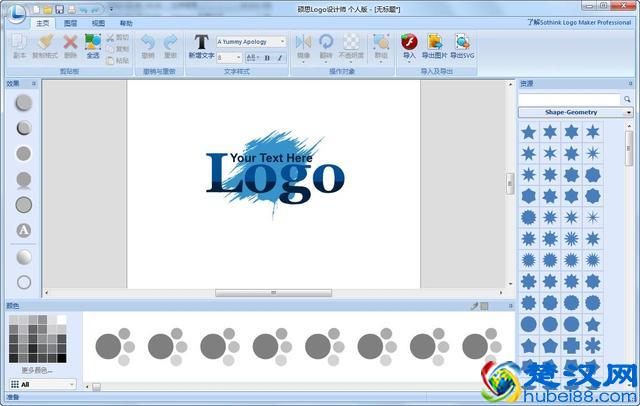Viewport: 640px width, 406px height.
Task: Click the Flash 导入 import icon
Action: (409, 42)
